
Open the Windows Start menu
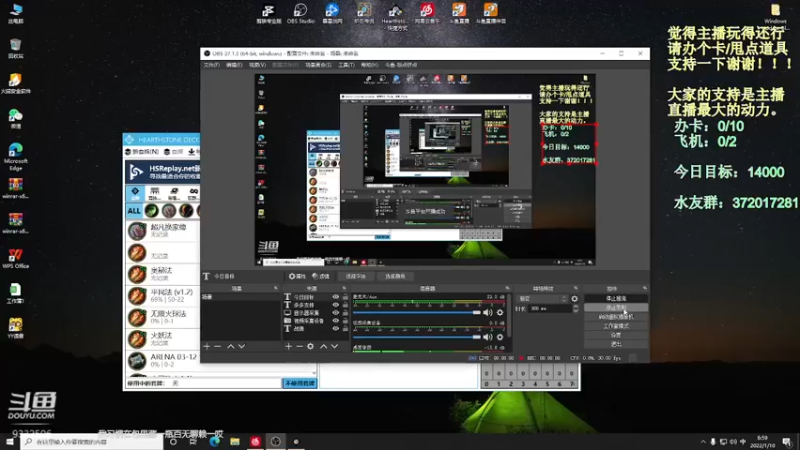10,441
